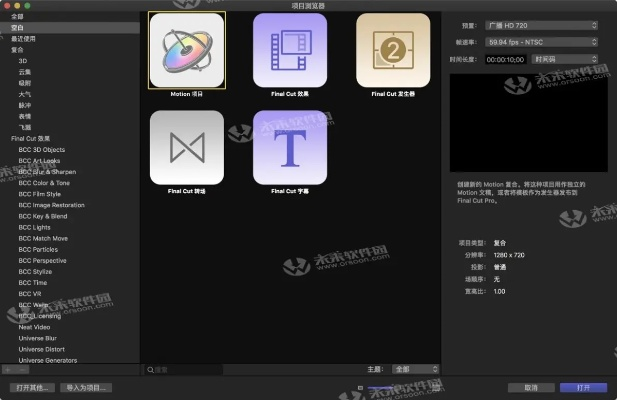Adjust the thumbnail size slider
The image size is (617, 400).
pos(384,387)
